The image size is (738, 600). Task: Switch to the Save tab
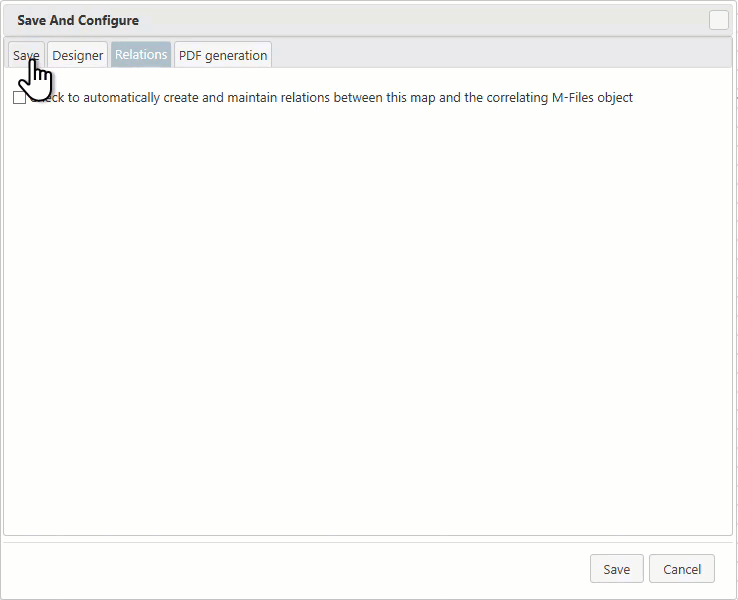[26, 55]
